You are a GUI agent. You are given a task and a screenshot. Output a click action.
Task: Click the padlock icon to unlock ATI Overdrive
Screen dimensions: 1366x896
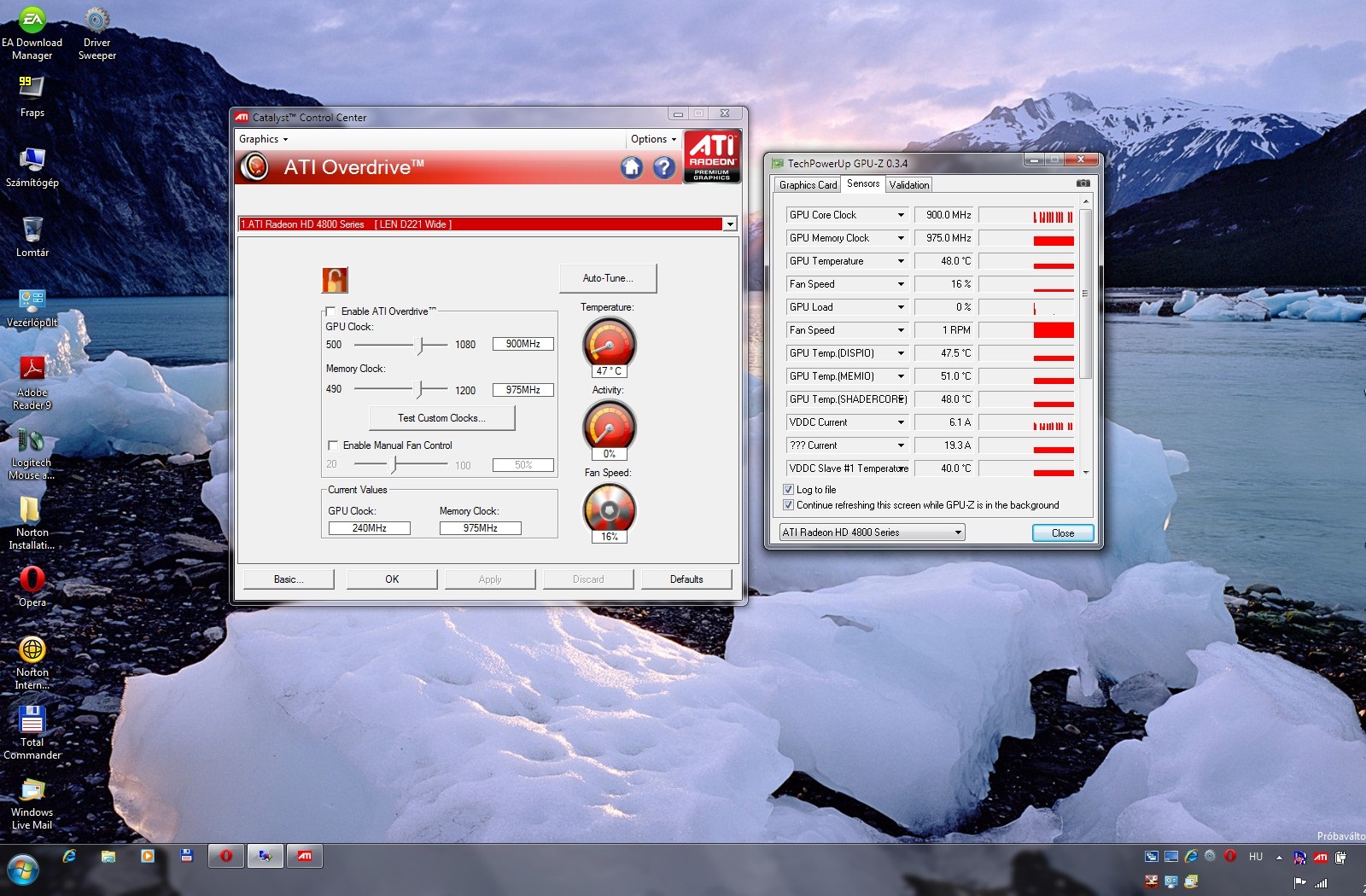[335, 280]
